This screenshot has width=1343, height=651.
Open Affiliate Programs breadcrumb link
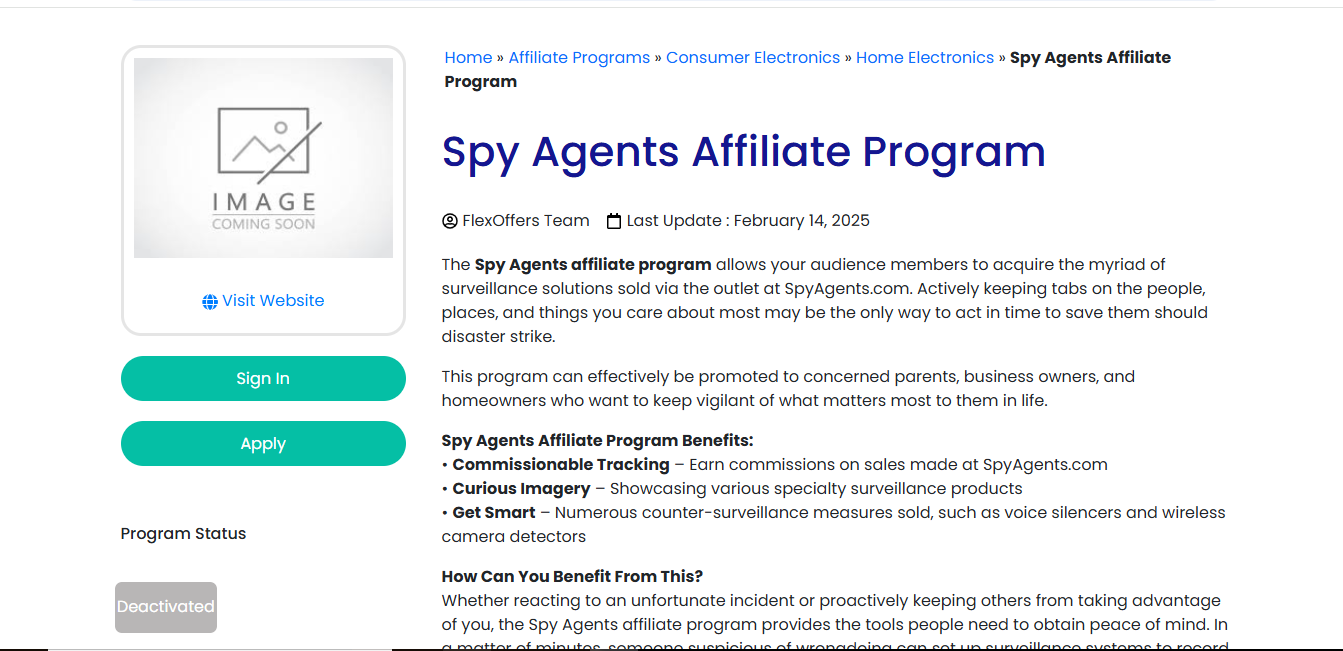tap(579, 58)
